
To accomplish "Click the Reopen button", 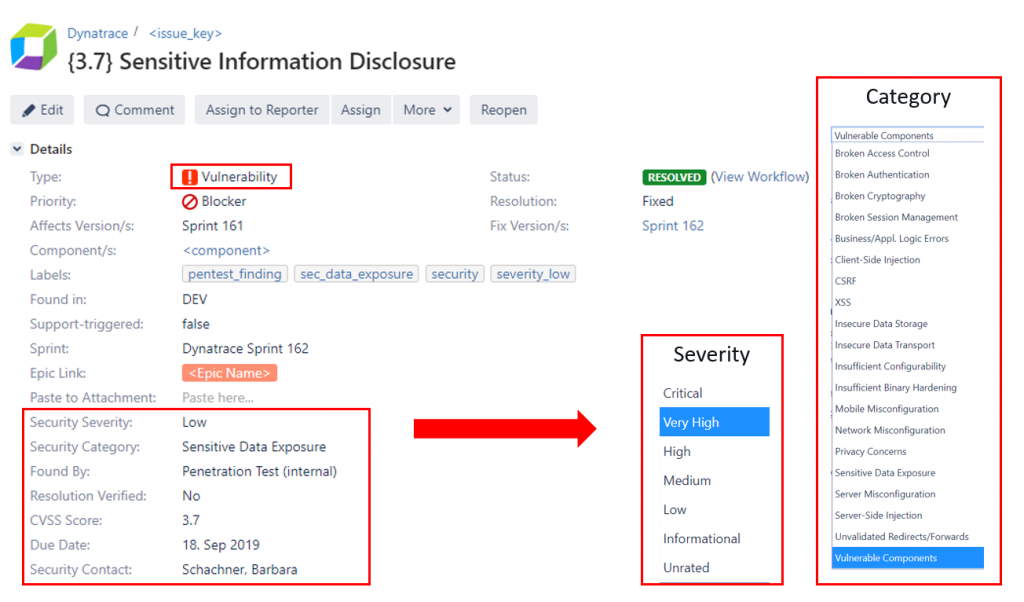I will click(503, 110).
